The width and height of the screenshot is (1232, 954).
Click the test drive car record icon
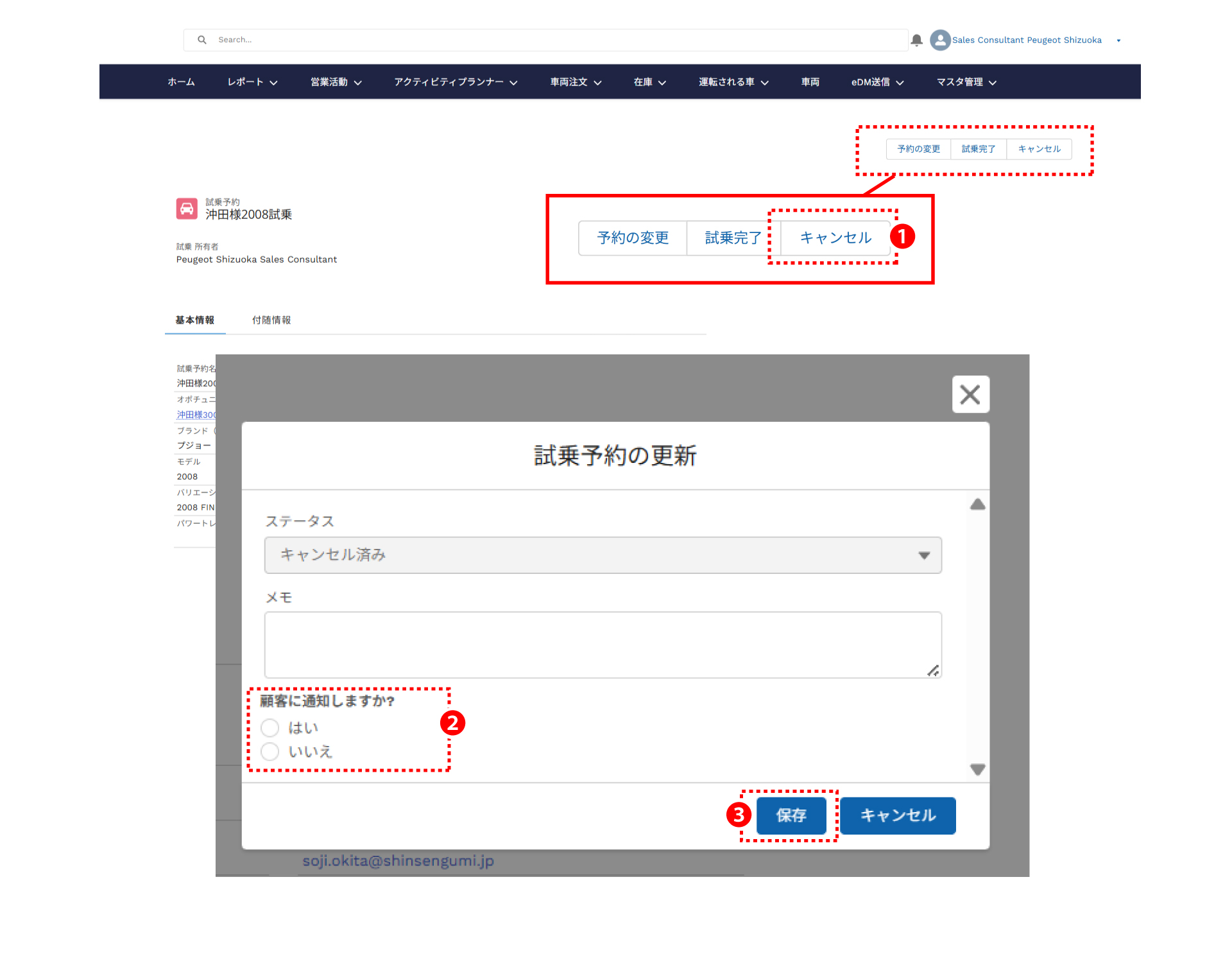pyautogui.click(x=187, y=209)
